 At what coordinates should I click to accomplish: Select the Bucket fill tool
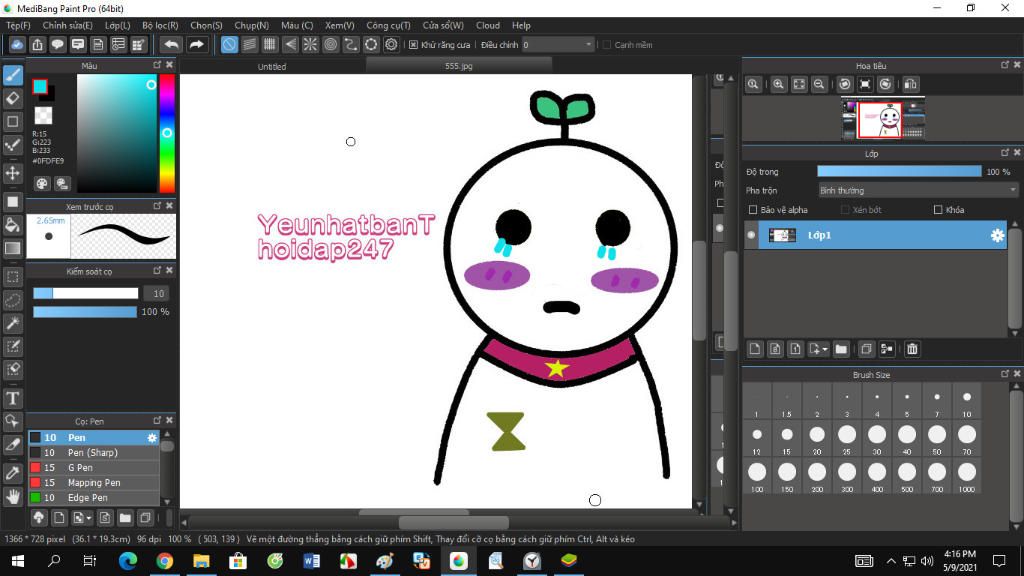point(12,225)
